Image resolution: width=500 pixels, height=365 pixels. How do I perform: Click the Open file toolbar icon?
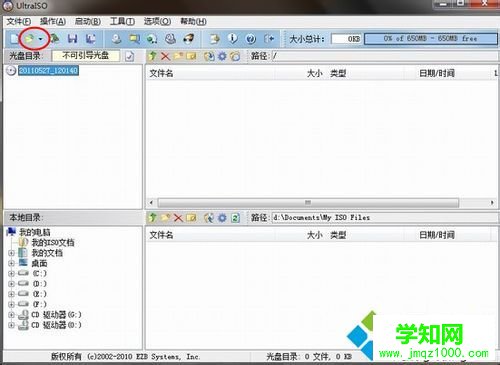click(x=30, y=39)
